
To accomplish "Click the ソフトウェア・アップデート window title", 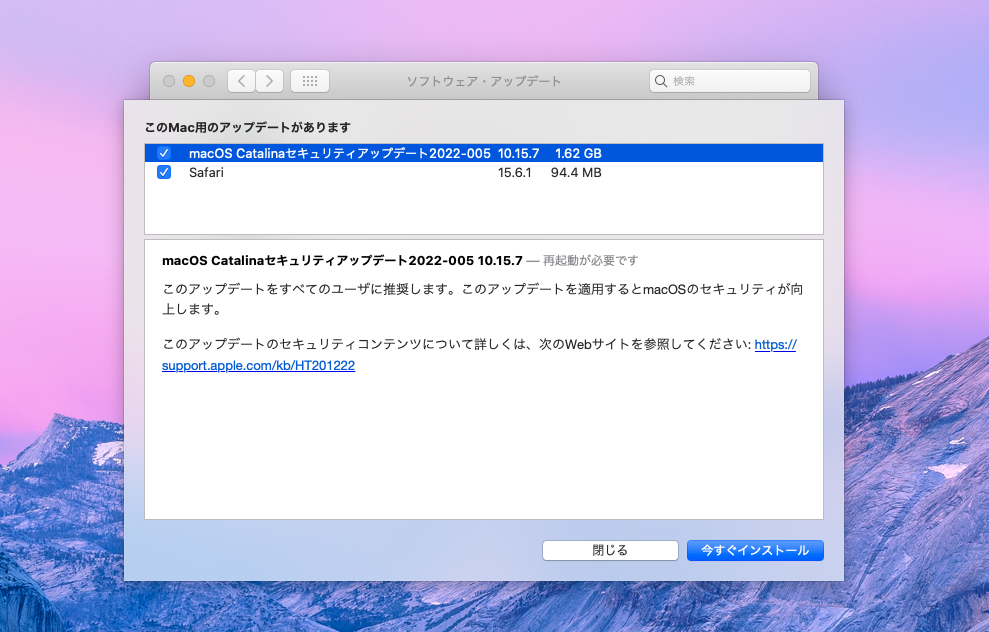I will point(484,81).
